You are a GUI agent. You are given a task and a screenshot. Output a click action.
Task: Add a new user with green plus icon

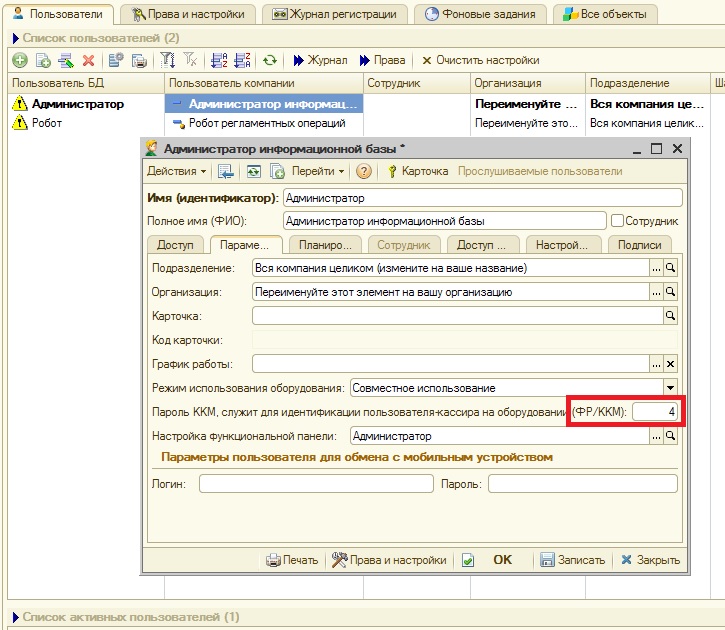[20, 60]
